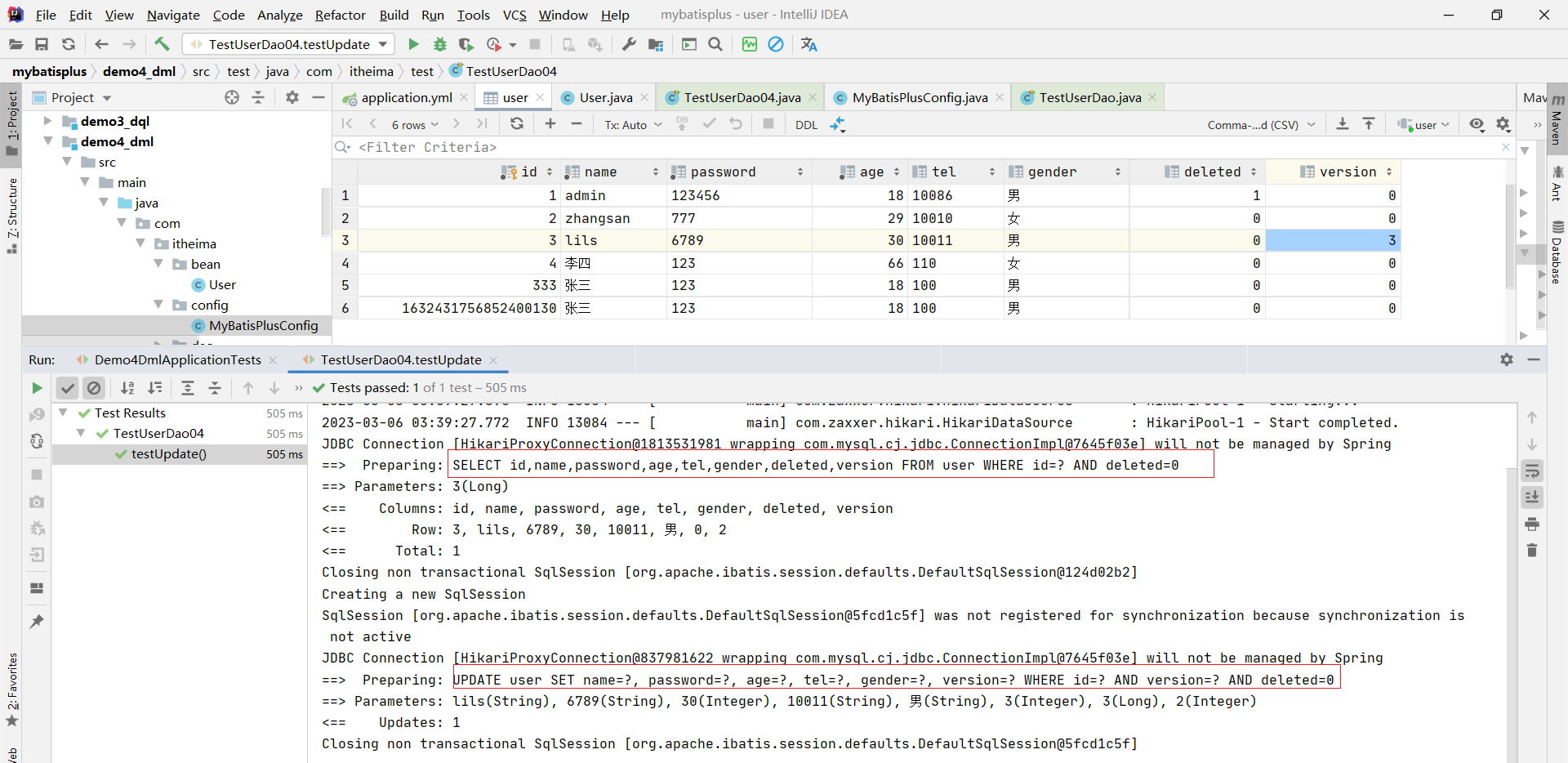The width and height of the screenshot is (1568, 763).
Task: Toggle sort by duration in test results
Action: (x=154, y=388)
